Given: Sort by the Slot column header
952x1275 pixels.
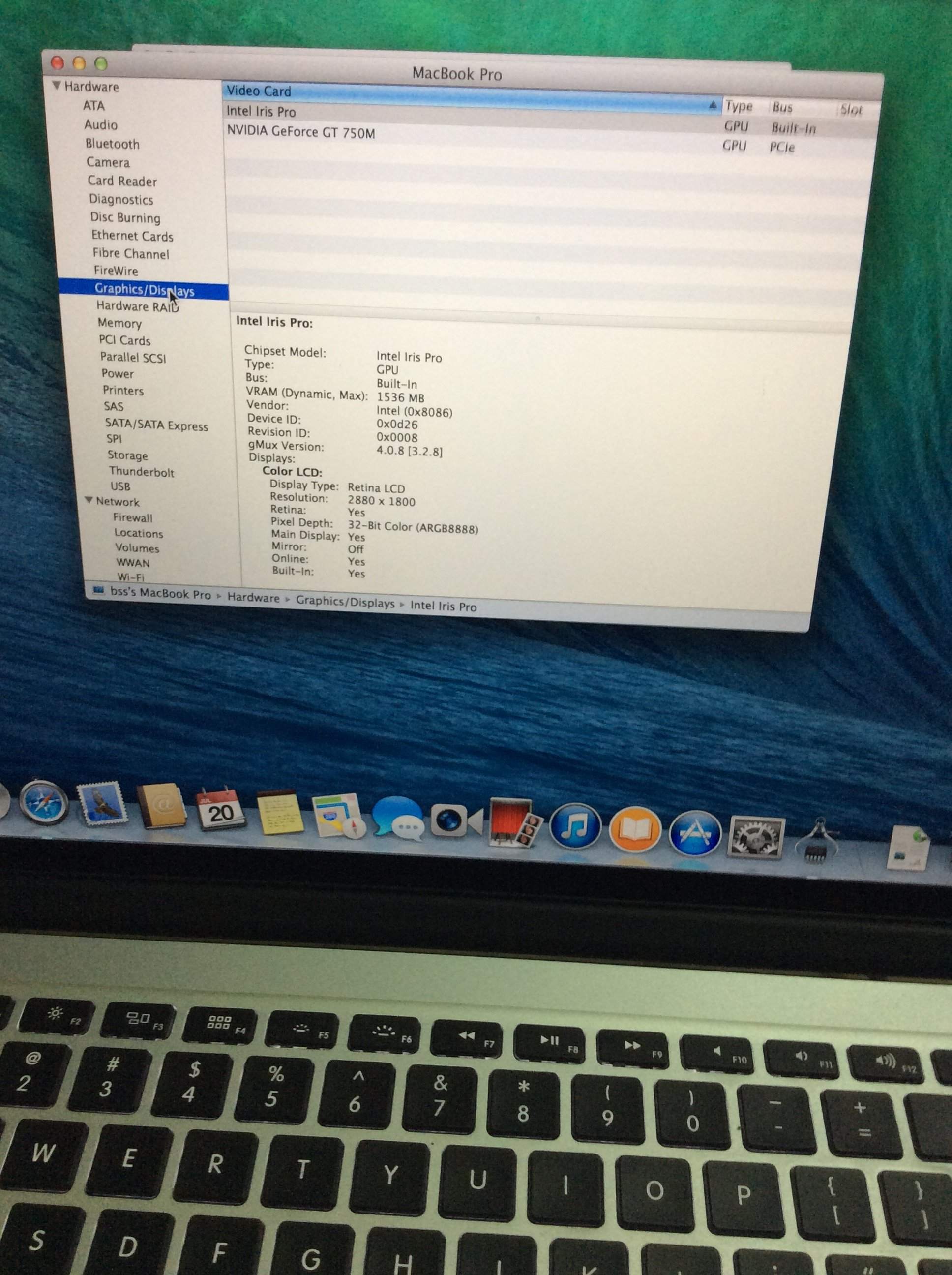Looking at the screenshot, I should (x=851, y=110).
